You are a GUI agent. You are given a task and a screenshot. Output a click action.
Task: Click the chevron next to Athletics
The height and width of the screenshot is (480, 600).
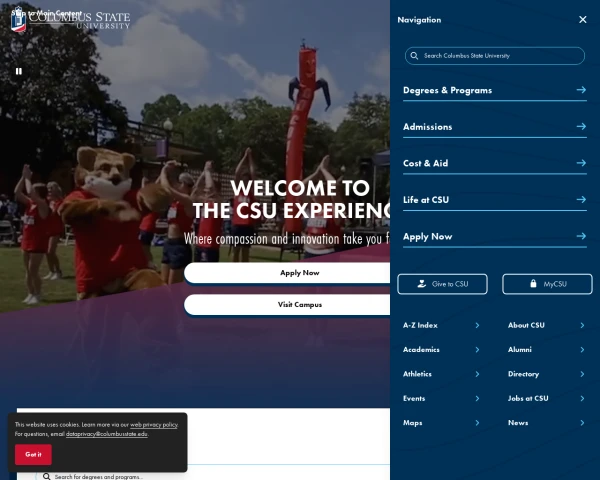coord(477,374)
